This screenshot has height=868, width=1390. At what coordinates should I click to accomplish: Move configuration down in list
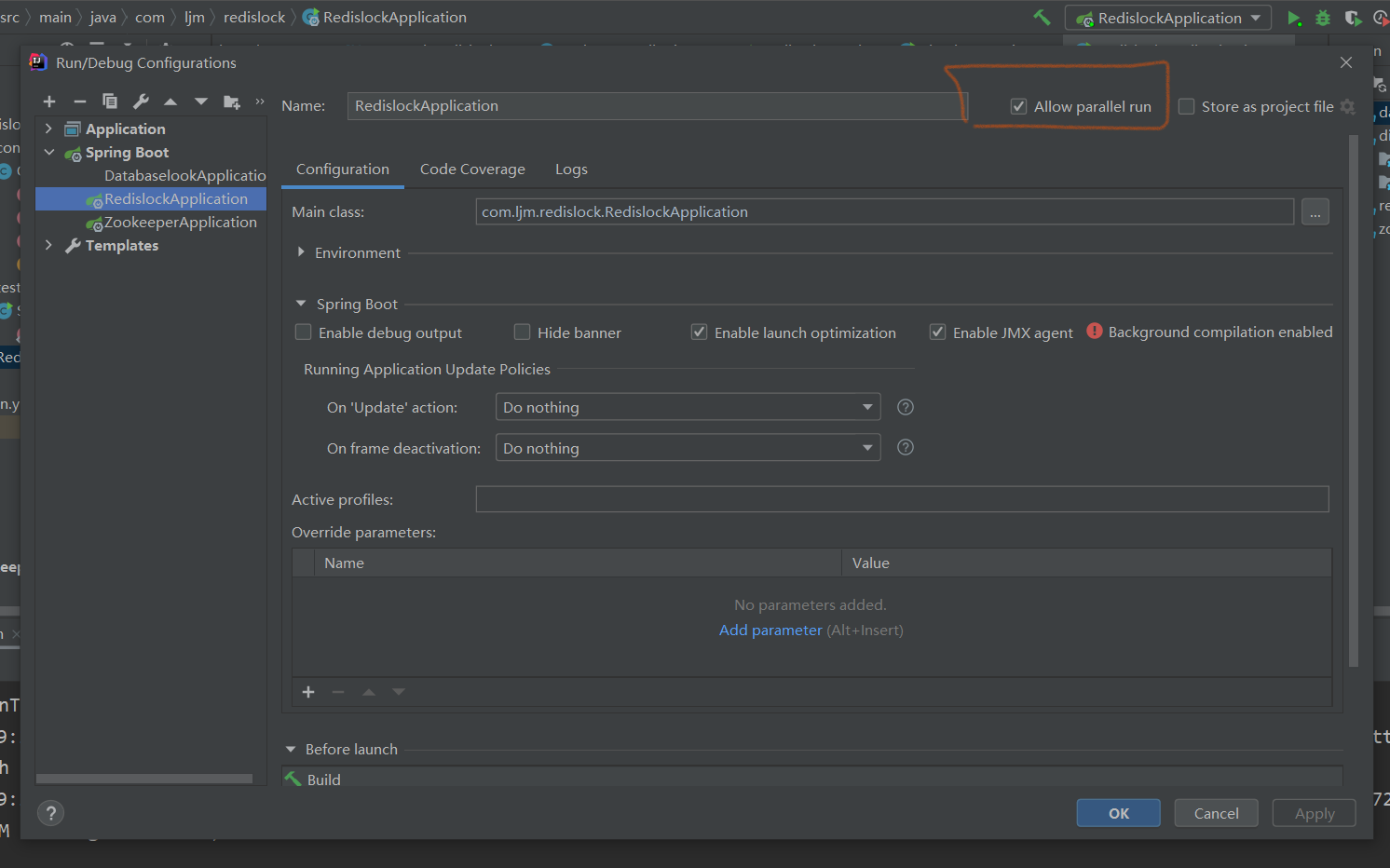tap(201, 102)
